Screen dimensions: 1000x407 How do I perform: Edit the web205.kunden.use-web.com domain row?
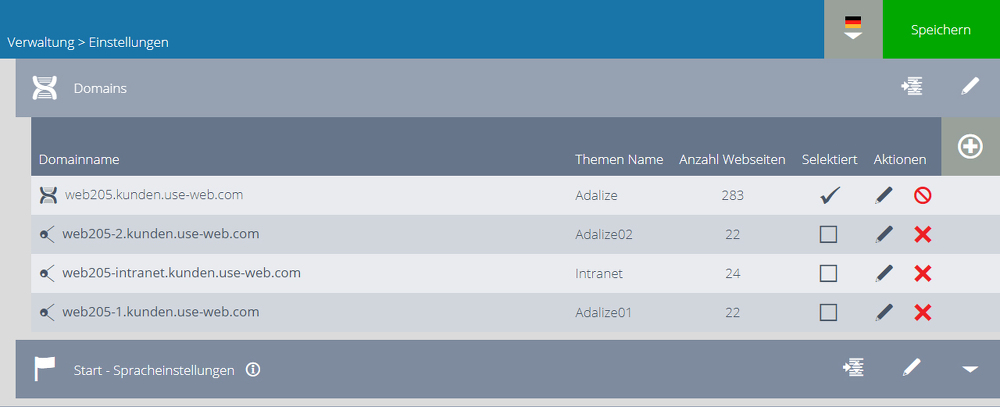(884, 195)
